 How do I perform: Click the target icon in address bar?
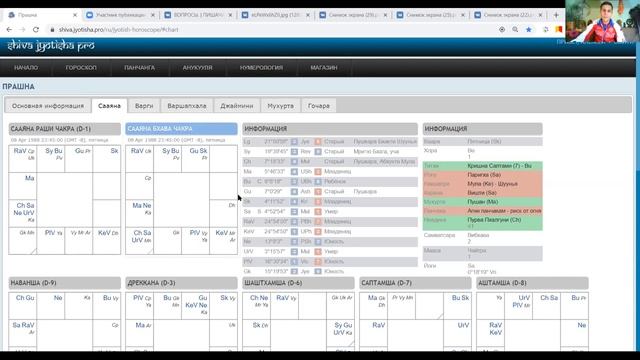(x=502, y=29)
